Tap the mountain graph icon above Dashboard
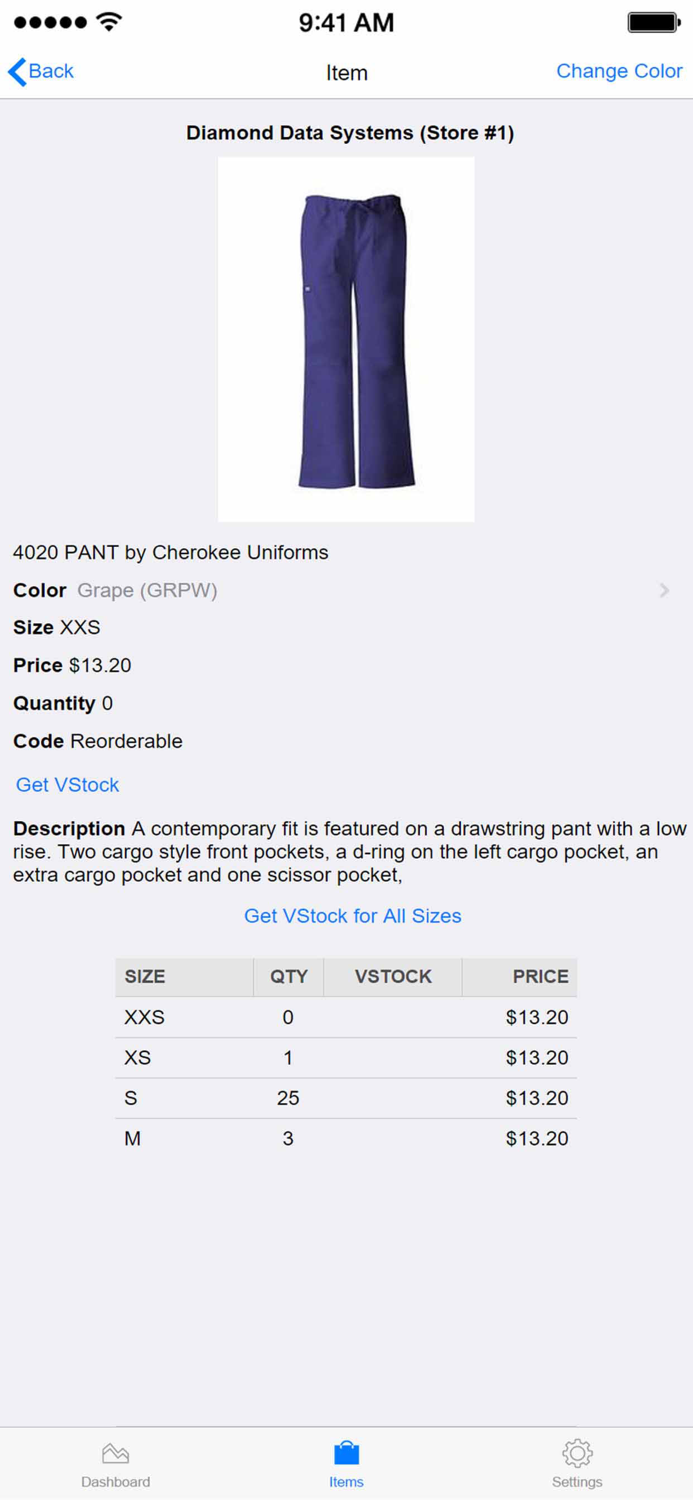The width and height of the screenshot is (693, 1500). (115, 1452)
